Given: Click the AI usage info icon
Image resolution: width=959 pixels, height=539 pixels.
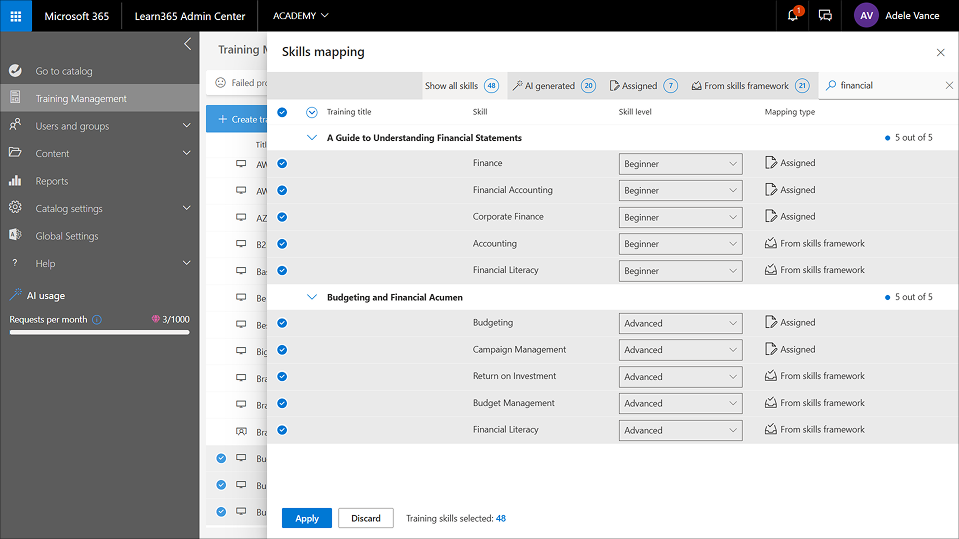Looking at the screenshot, I should point(97,320).
